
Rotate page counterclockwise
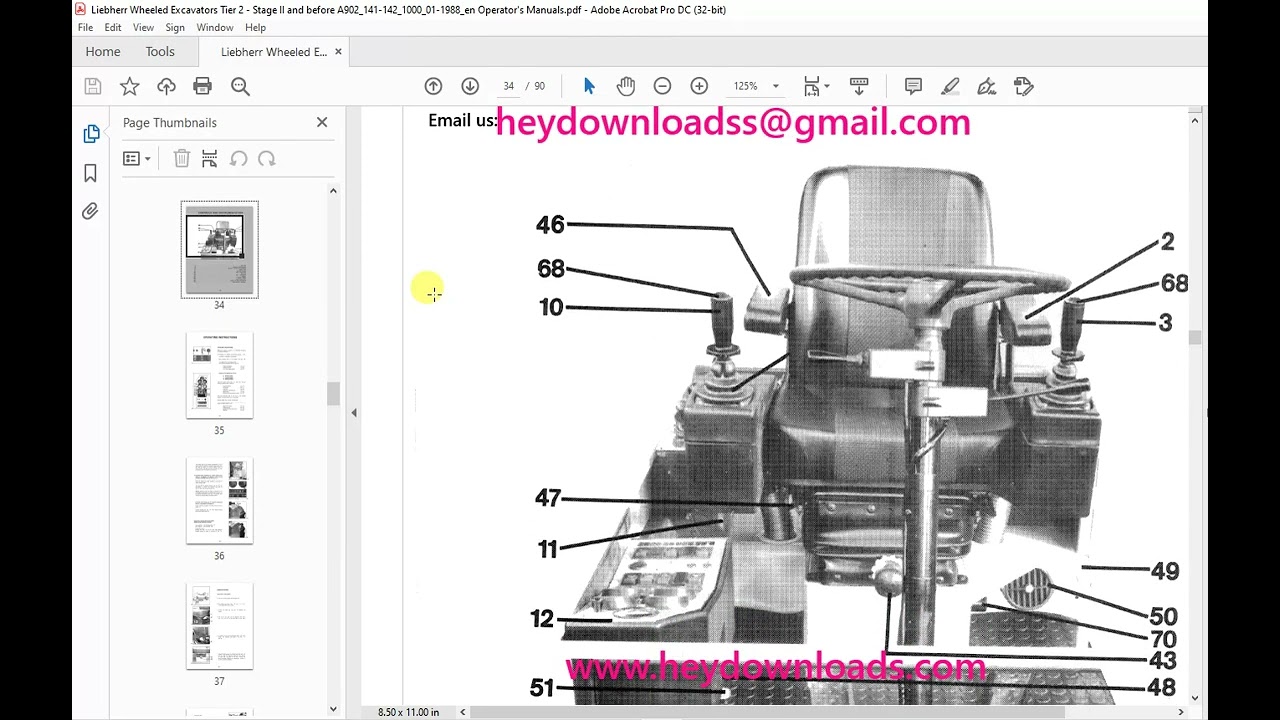point(238,158)
